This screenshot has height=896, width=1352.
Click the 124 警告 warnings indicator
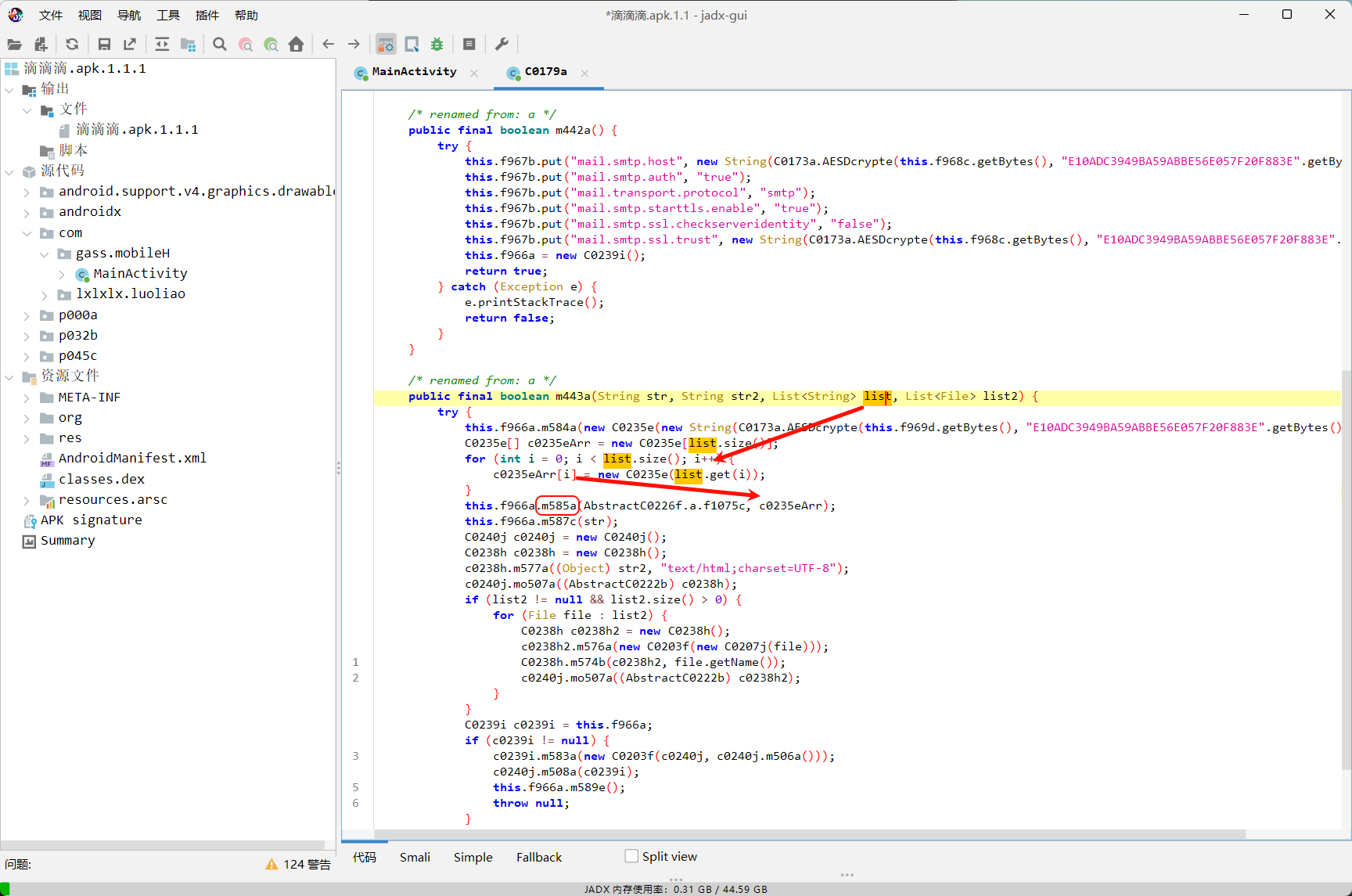coord(298,864)
